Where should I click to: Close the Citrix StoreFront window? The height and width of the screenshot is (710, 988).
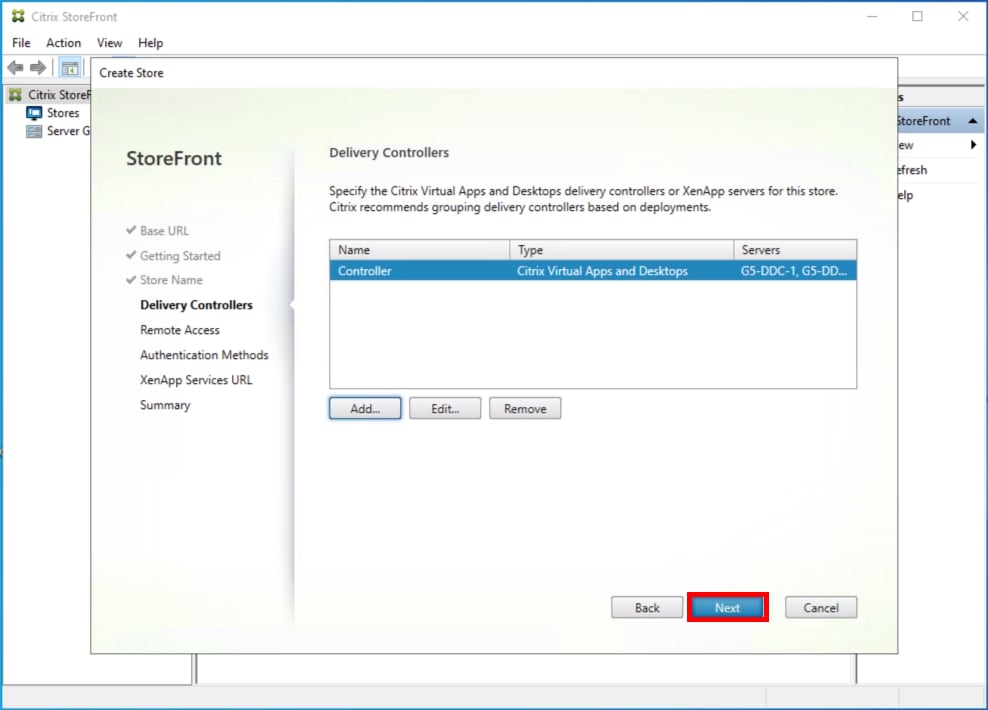click(963, 16)
